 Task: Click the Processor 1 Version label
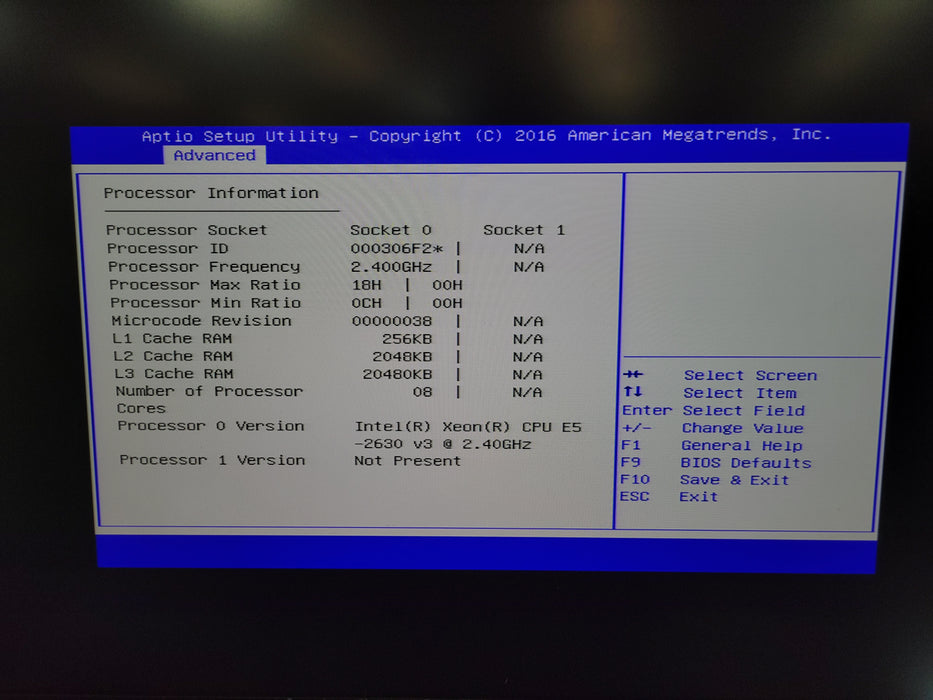[x=212, y=460]
